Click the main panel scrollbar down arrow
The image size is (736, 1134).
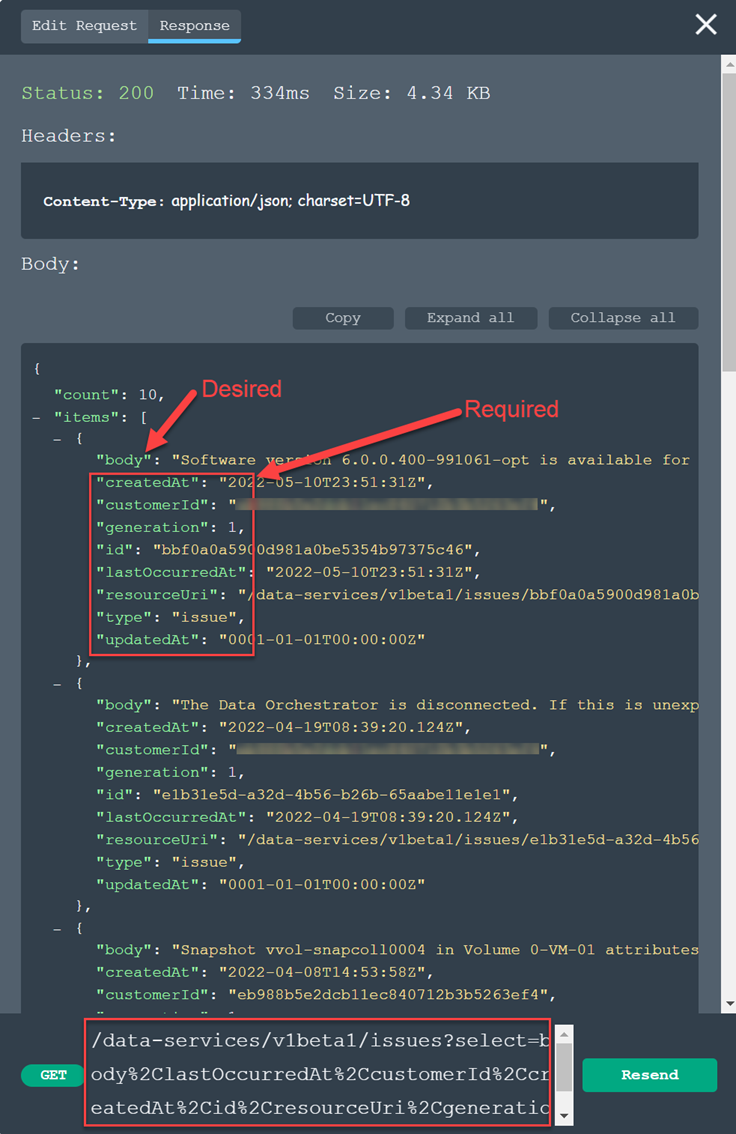[x=729, y=1004]
